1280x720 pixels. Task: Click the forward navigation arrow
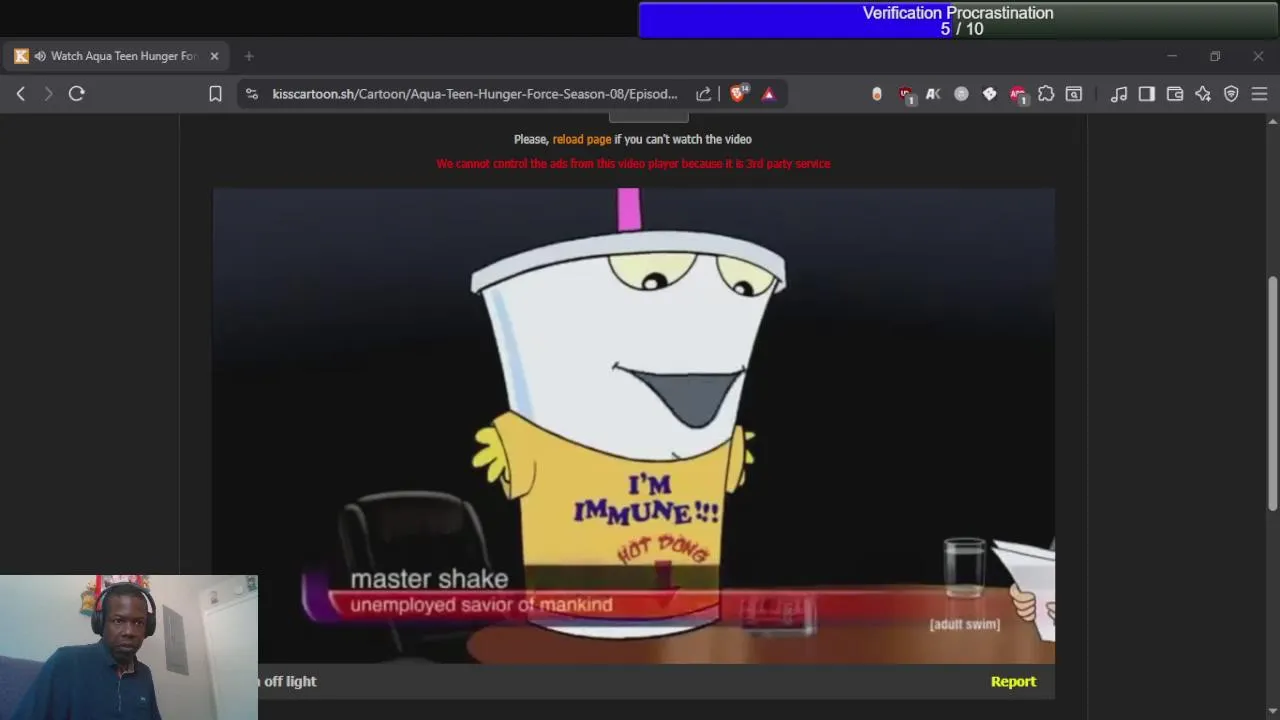48,94
